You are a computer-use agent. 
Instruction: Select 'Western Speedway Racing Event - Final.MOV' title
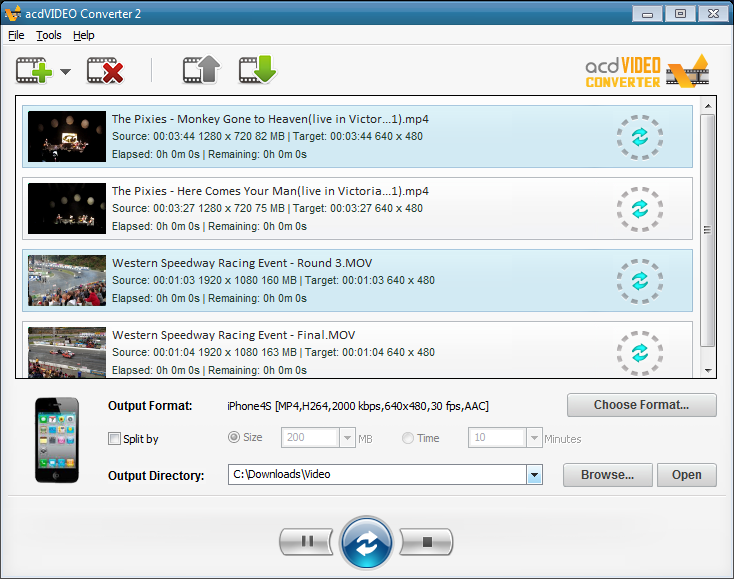[234, 335]
